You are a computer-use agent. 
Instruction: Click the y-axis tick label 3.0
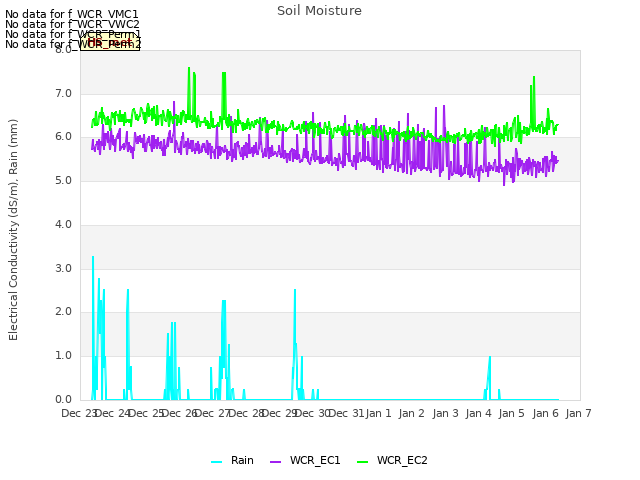[x=63, y=269]
